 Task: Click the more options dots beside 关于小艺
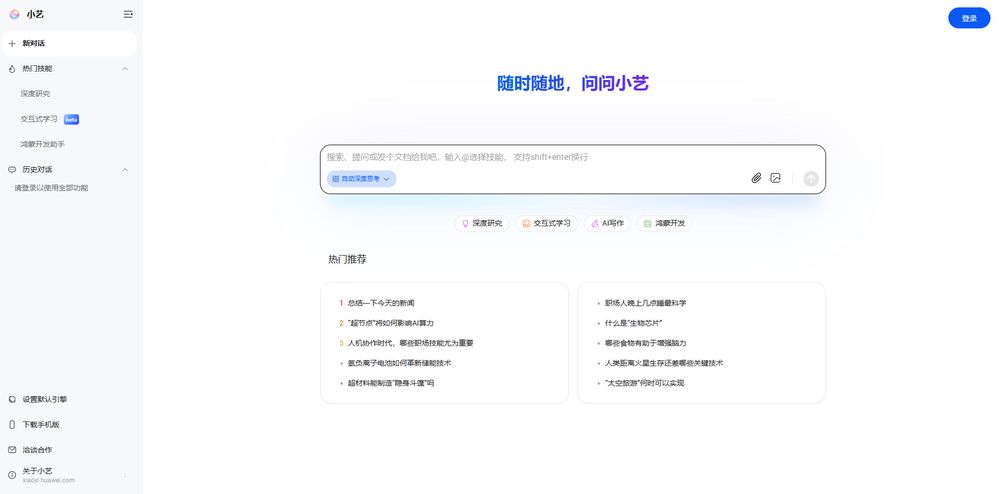tap(125, 475)
